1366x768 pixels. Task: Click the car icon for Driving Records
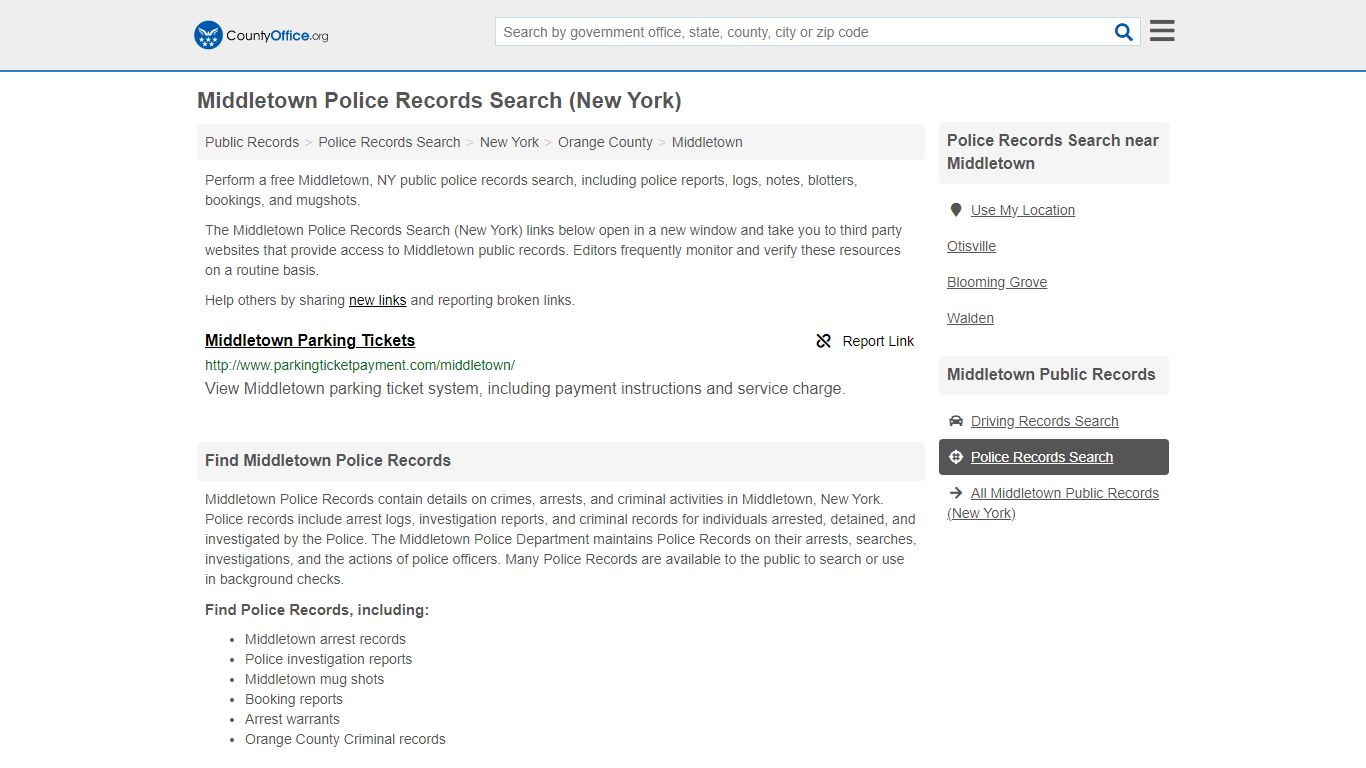[x=956, y=421]
